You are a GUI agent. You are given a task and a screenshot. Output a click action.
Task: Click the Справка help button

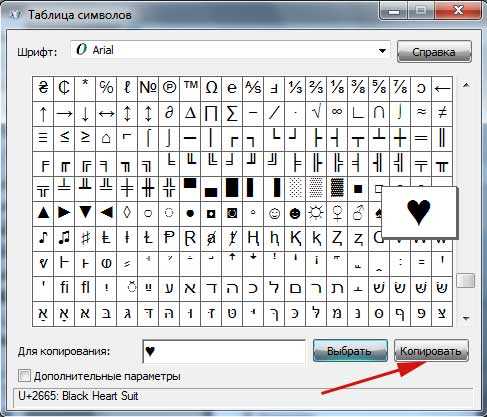click(x=434, y=52)
